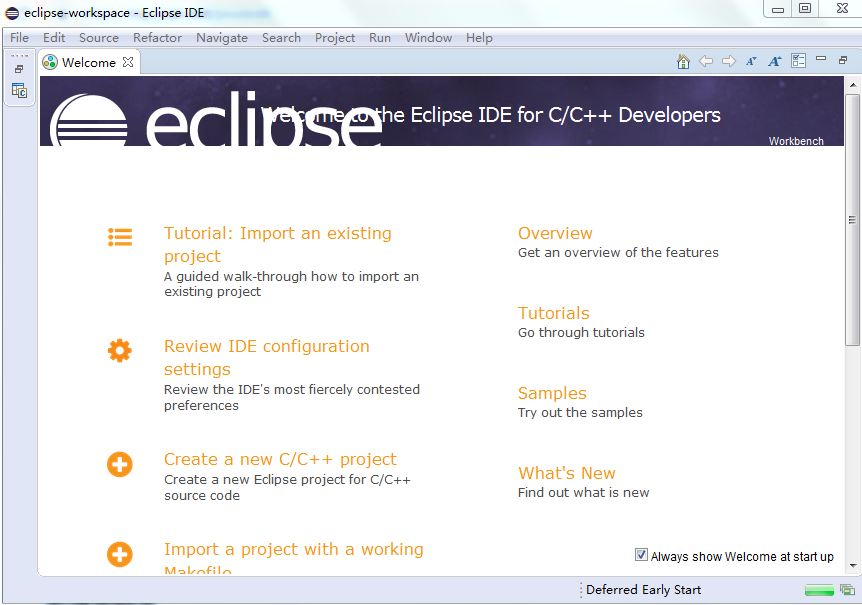Viewport: 862px width, 605px height.
Task: Click the gear icon for IDE configuration
Action: (120, 351)
